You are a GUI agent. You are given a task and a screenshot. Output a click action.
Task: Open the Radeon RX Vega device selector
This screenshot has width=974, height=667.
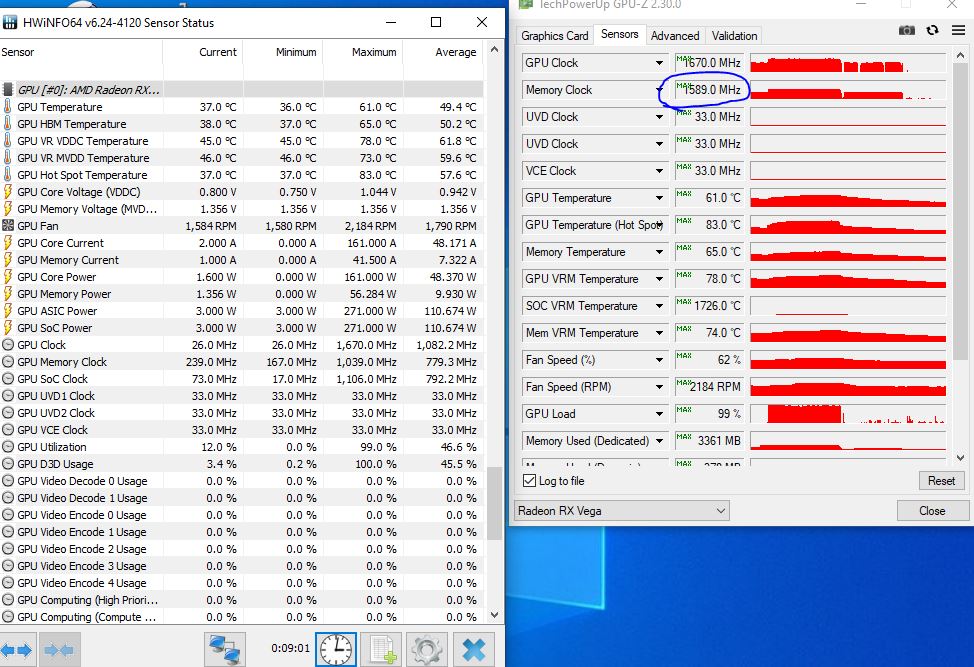pos(622,511)
